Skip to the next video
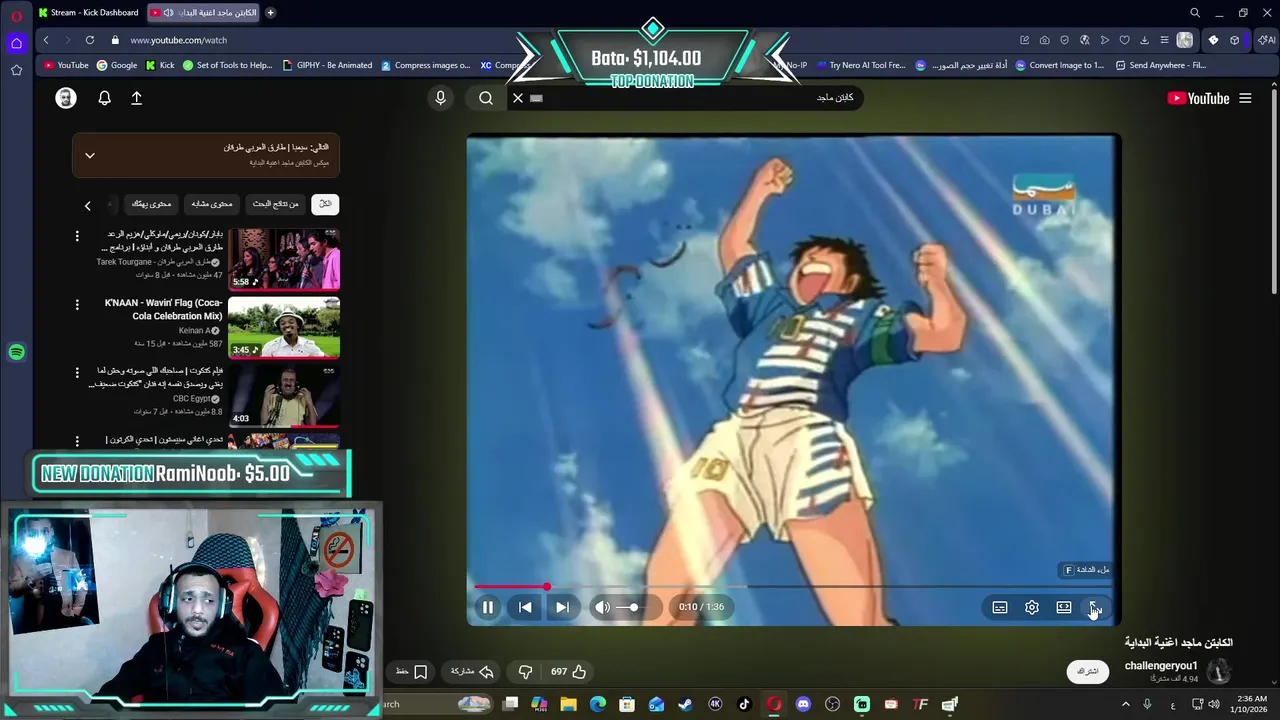 pos(562,607)
